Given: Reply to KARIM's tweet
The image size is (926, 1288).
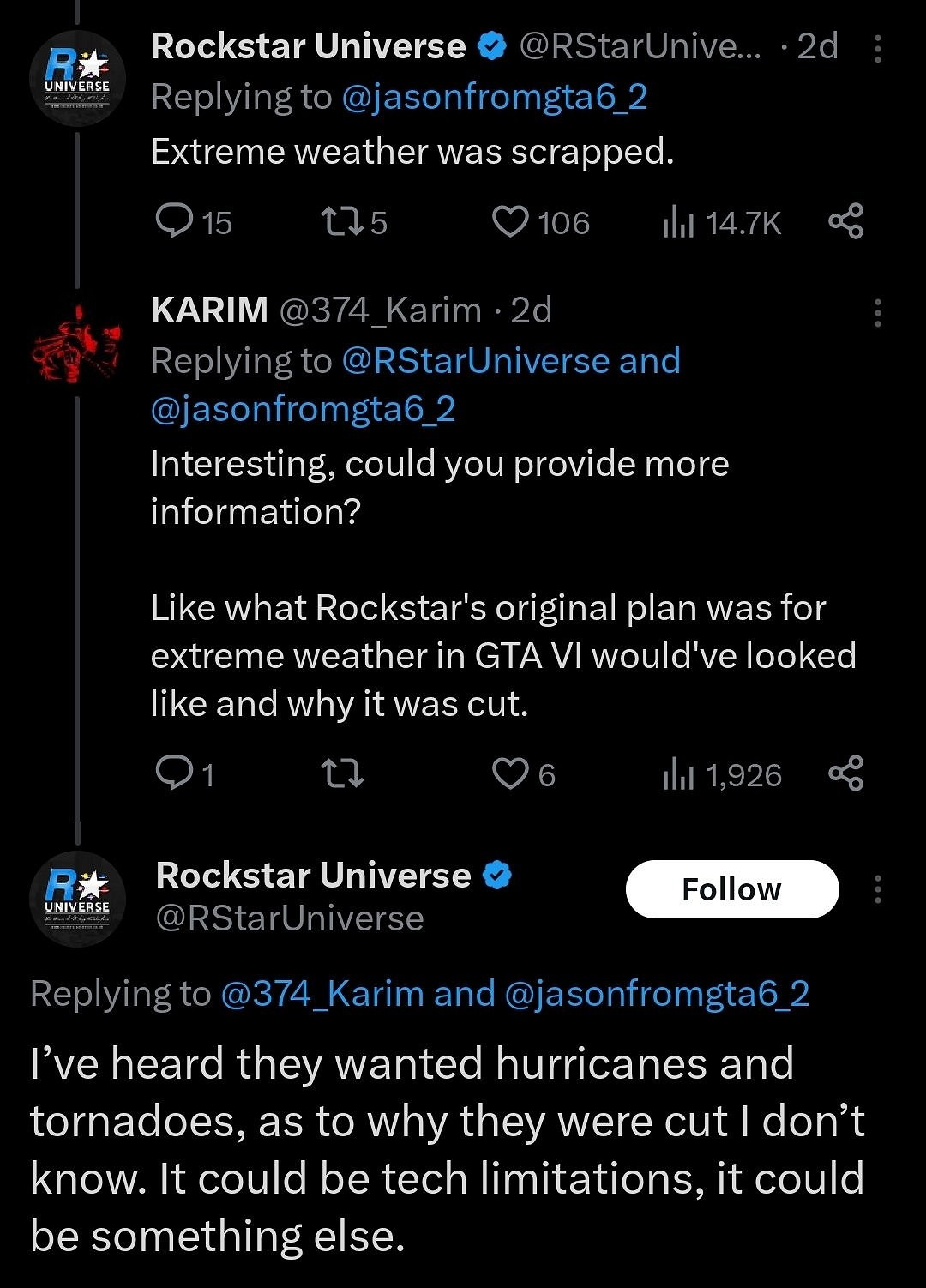Looking at the screenshot, I should click(x=175, y=773).
